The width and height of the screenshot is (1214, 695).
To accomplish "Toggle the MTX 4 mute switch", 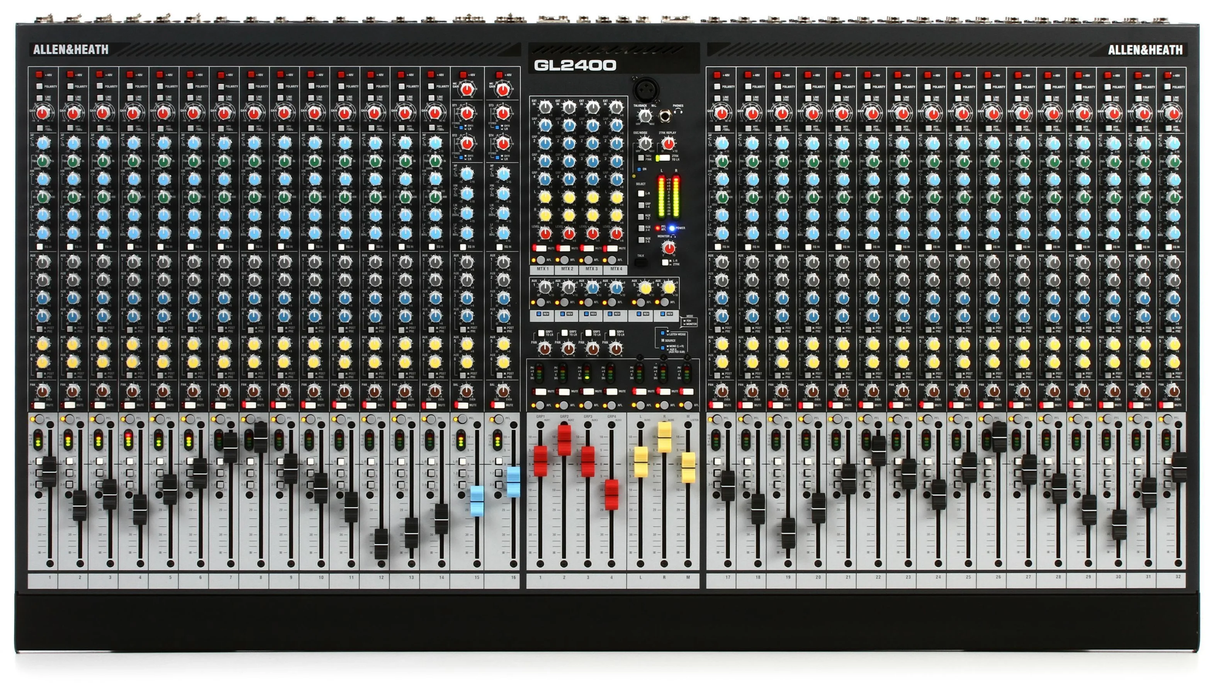I will click(611, 247).
